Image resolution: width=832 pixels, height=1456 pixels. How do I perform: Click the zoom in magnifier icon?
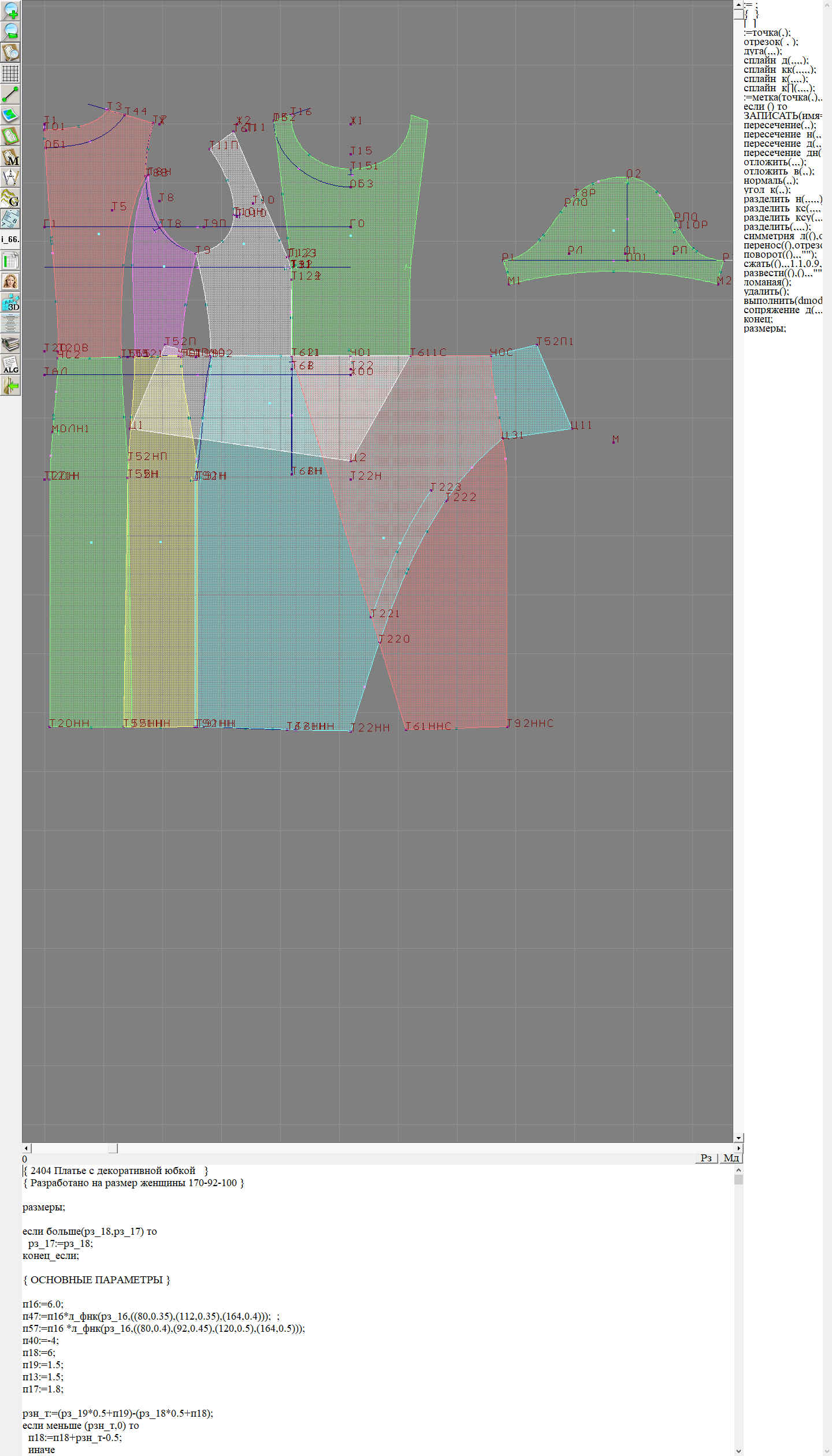10,10
